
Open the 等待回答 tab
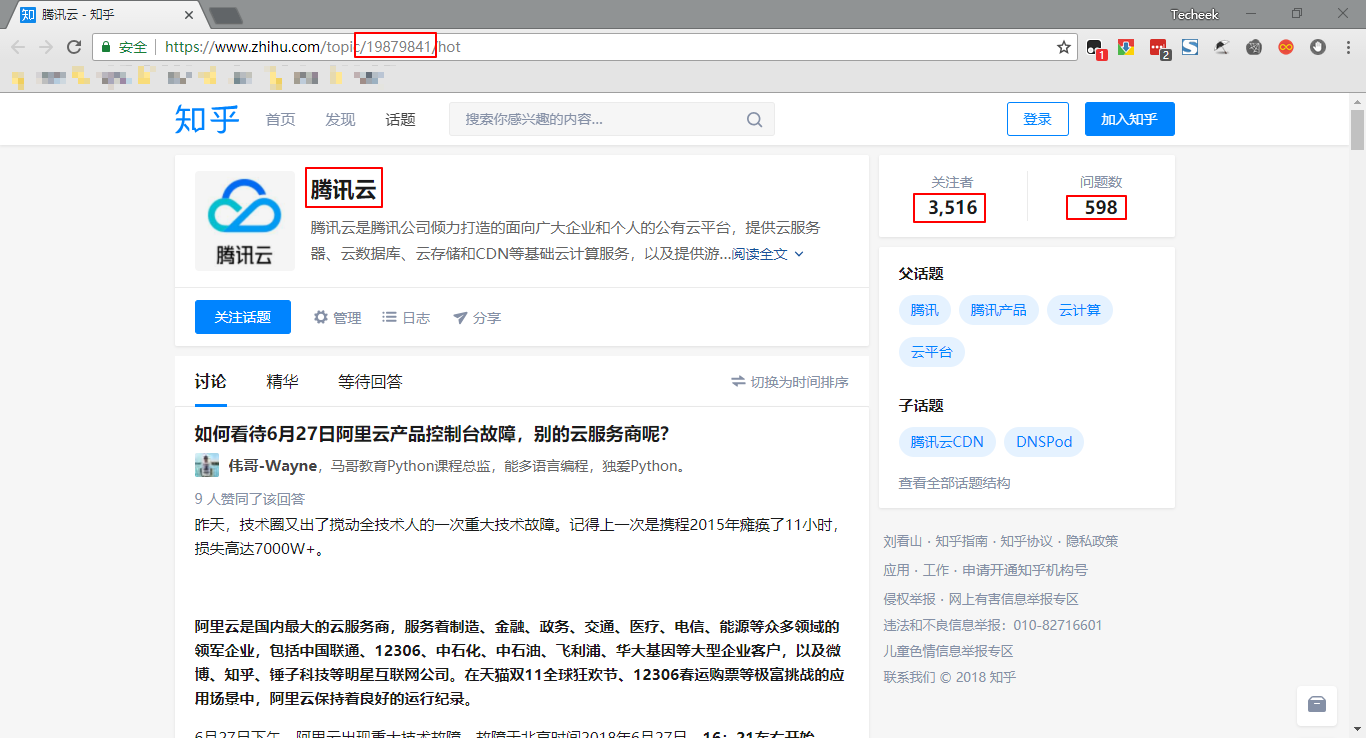pos(370,381)
